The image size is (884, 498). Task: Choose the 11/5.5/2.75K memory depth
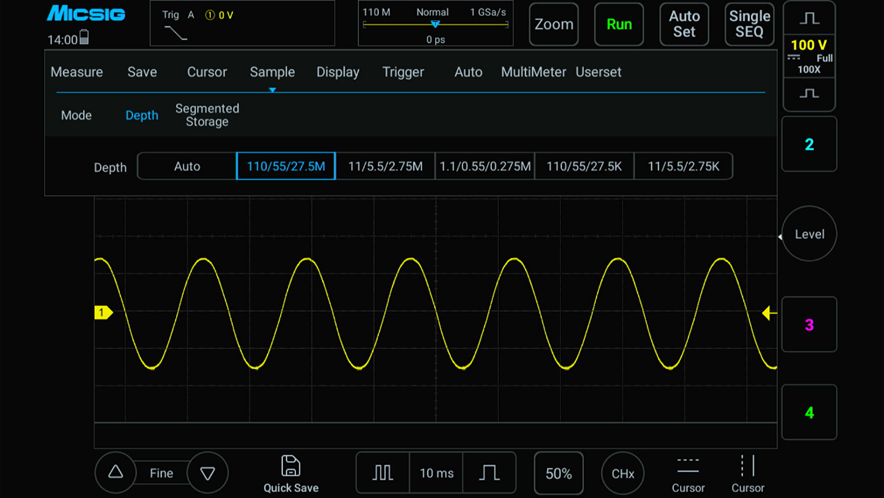(x=683, y=166)
